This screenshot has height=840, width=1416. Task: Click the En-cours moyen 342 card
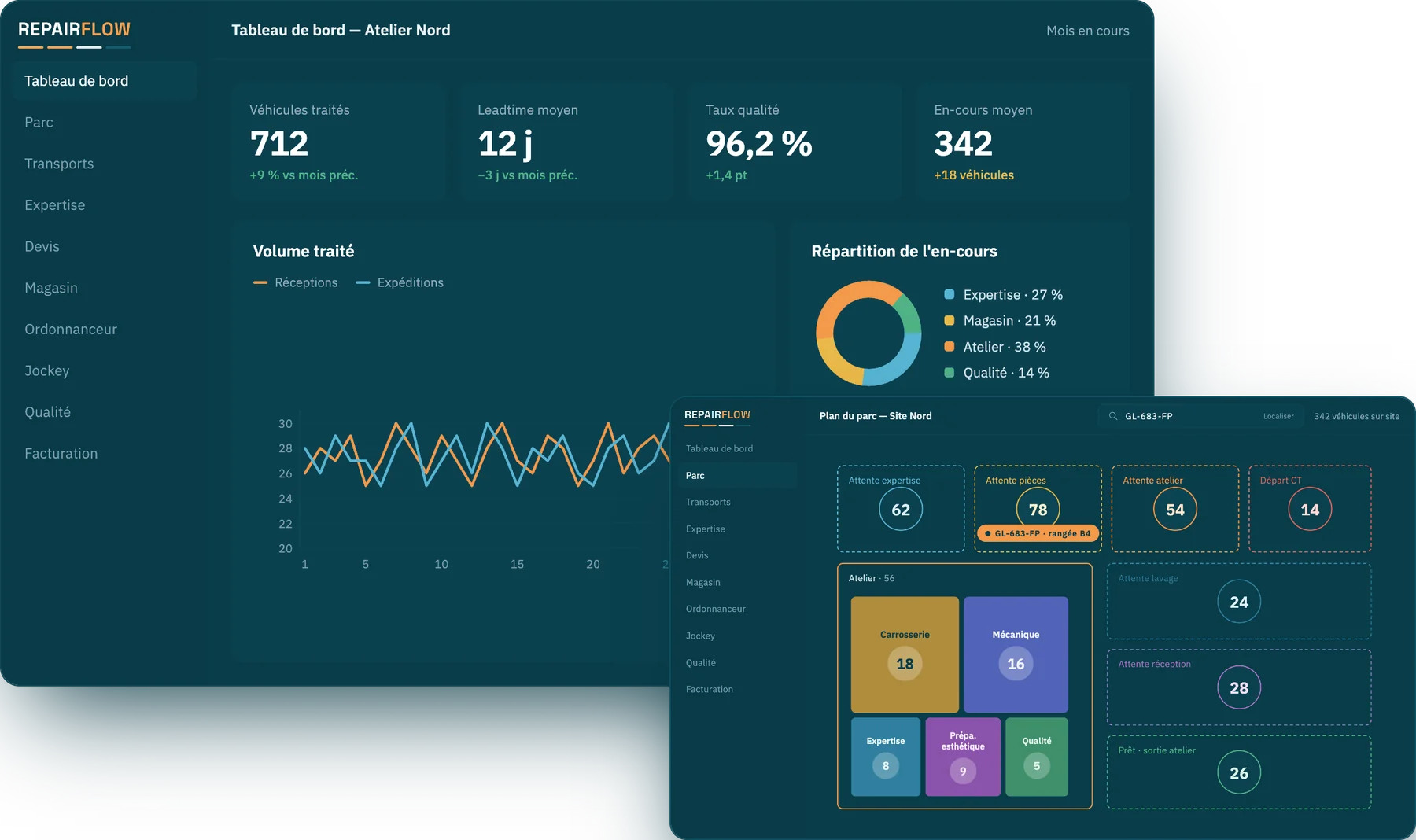1023,142
